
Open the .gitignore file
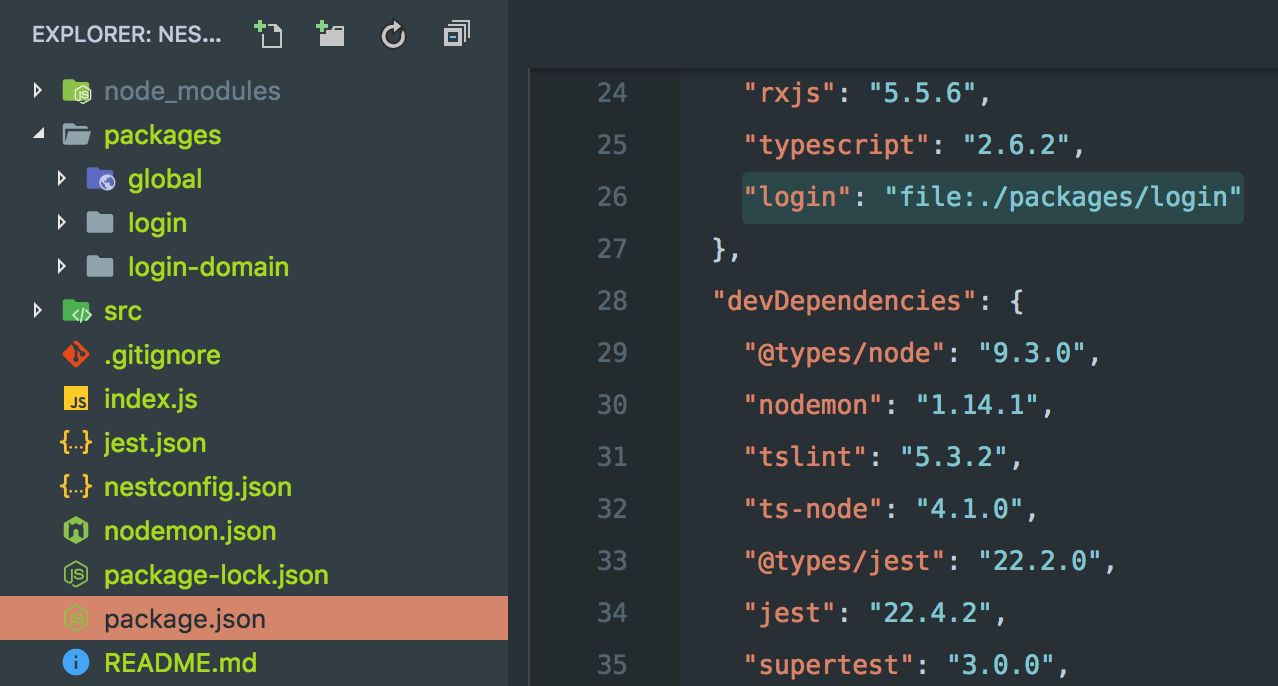tap(162, 355)
